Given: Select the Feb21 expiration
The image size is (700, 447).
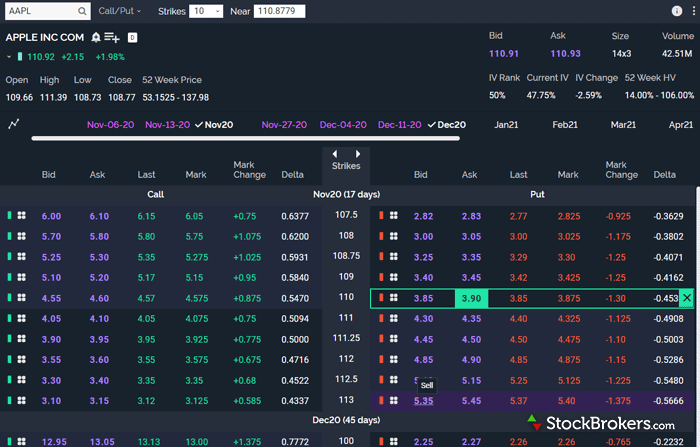Looking at the screenshot, I should 565,125.
